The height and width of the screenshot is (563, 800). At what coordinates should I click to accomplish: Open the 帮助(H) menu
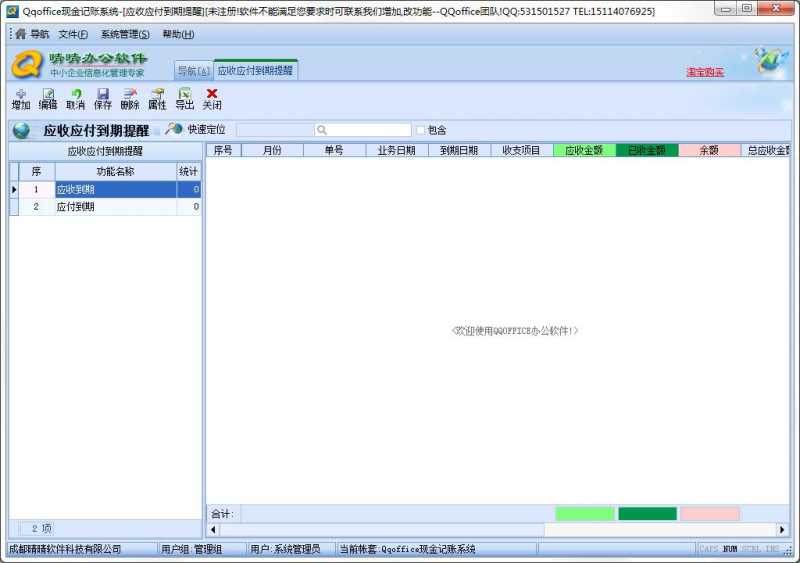(178, 34)
